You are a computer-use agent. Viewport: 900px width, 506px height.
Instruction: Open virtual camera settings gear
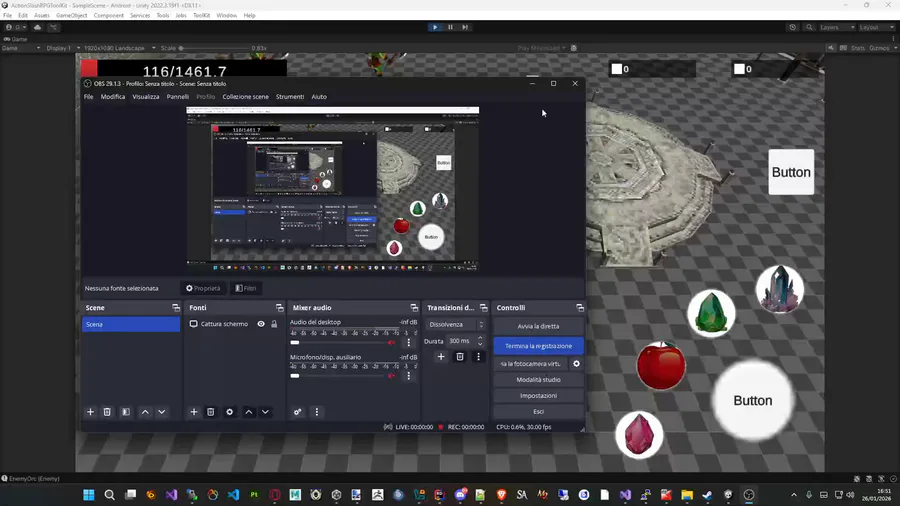pyautogui.click(x=576, y=364)
